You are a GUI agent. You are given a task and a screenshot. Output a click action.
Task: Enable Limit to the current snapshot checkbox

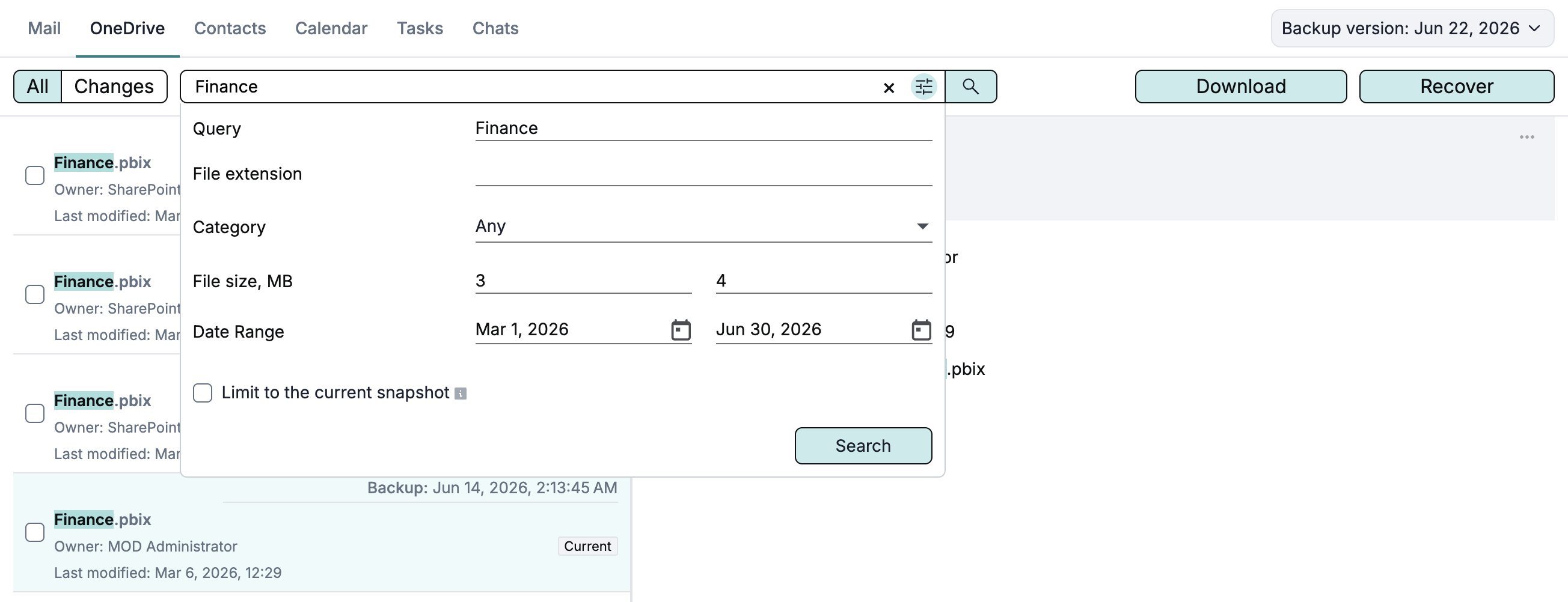203,393
